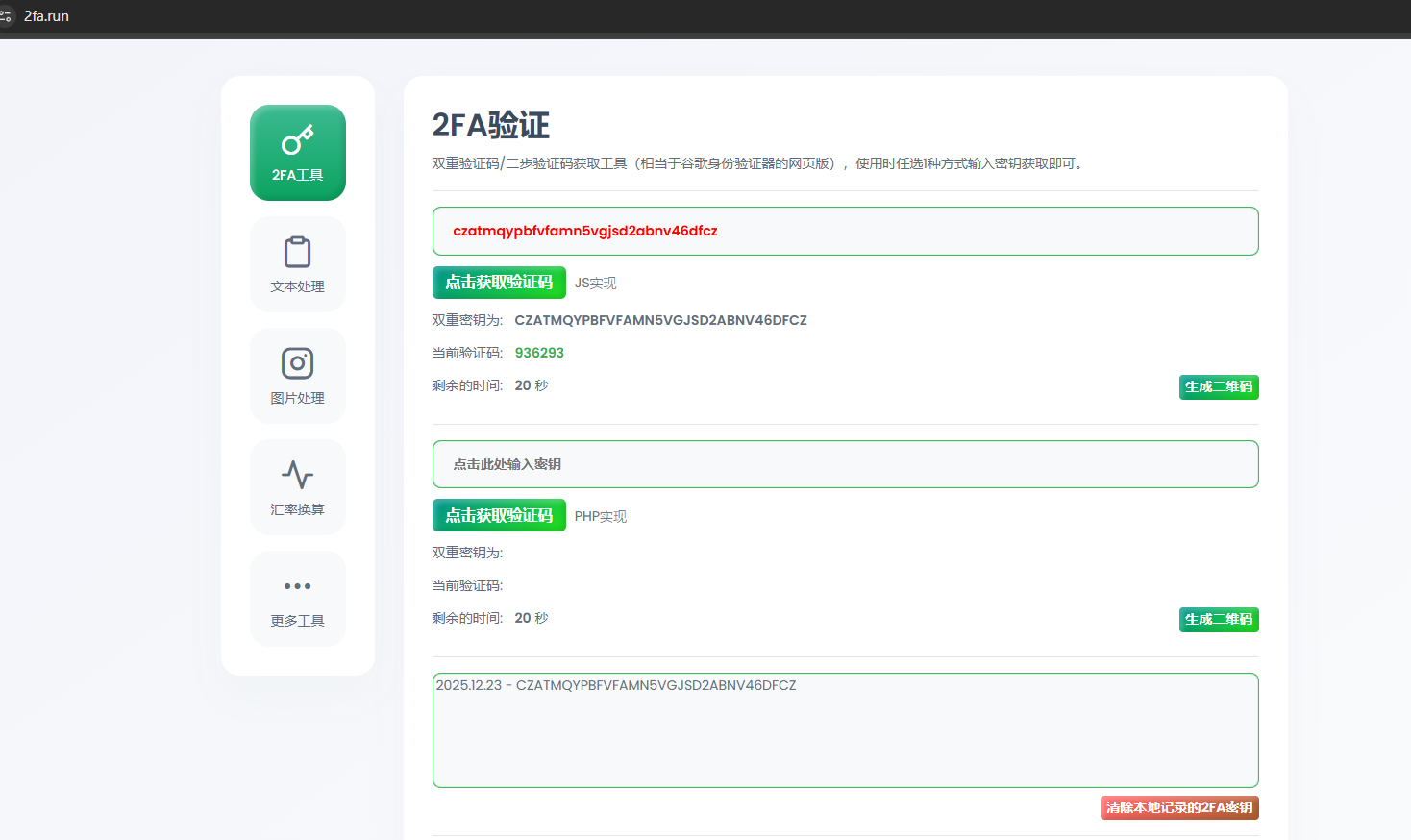The image size is (1411, 840).
Task: Click the 2FA验证 page heading
Action: click(490, 125)
